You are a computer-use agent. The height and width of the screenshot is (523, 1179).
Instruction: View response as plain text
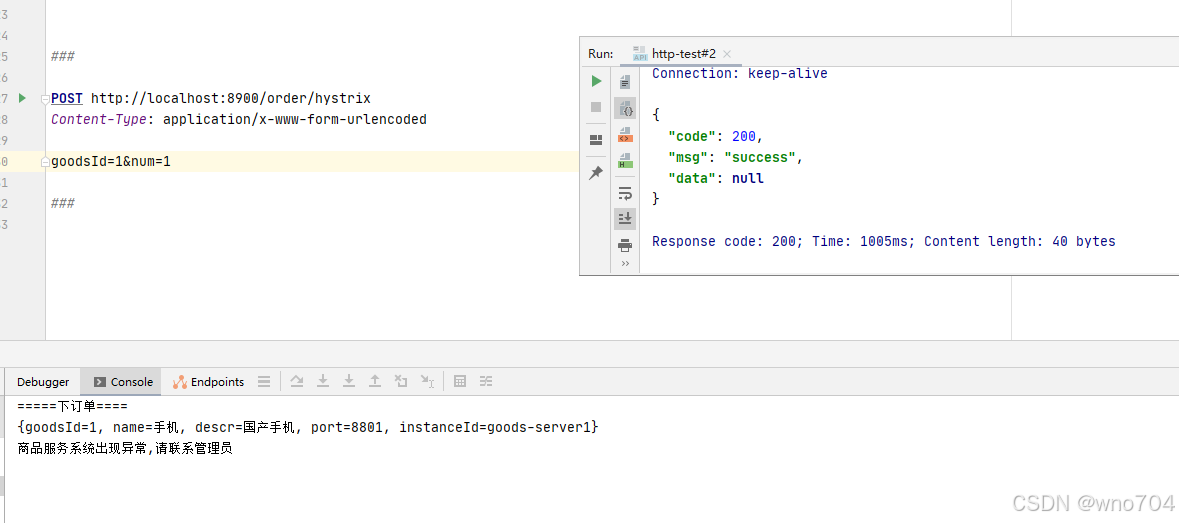coord(625,81)
